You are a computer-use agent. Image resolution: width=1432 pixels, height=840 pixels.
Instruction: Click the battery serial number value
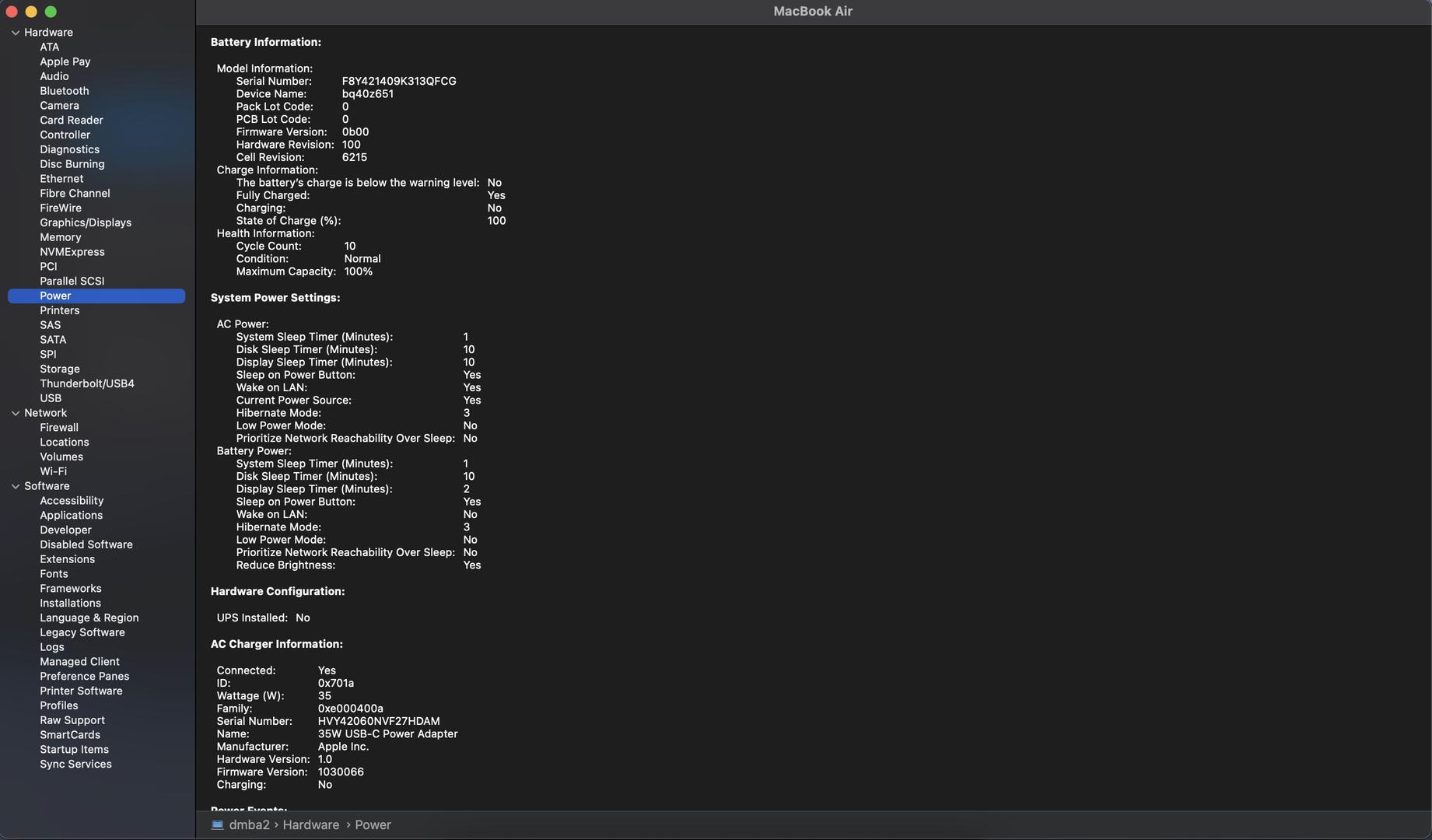[398, 81]
